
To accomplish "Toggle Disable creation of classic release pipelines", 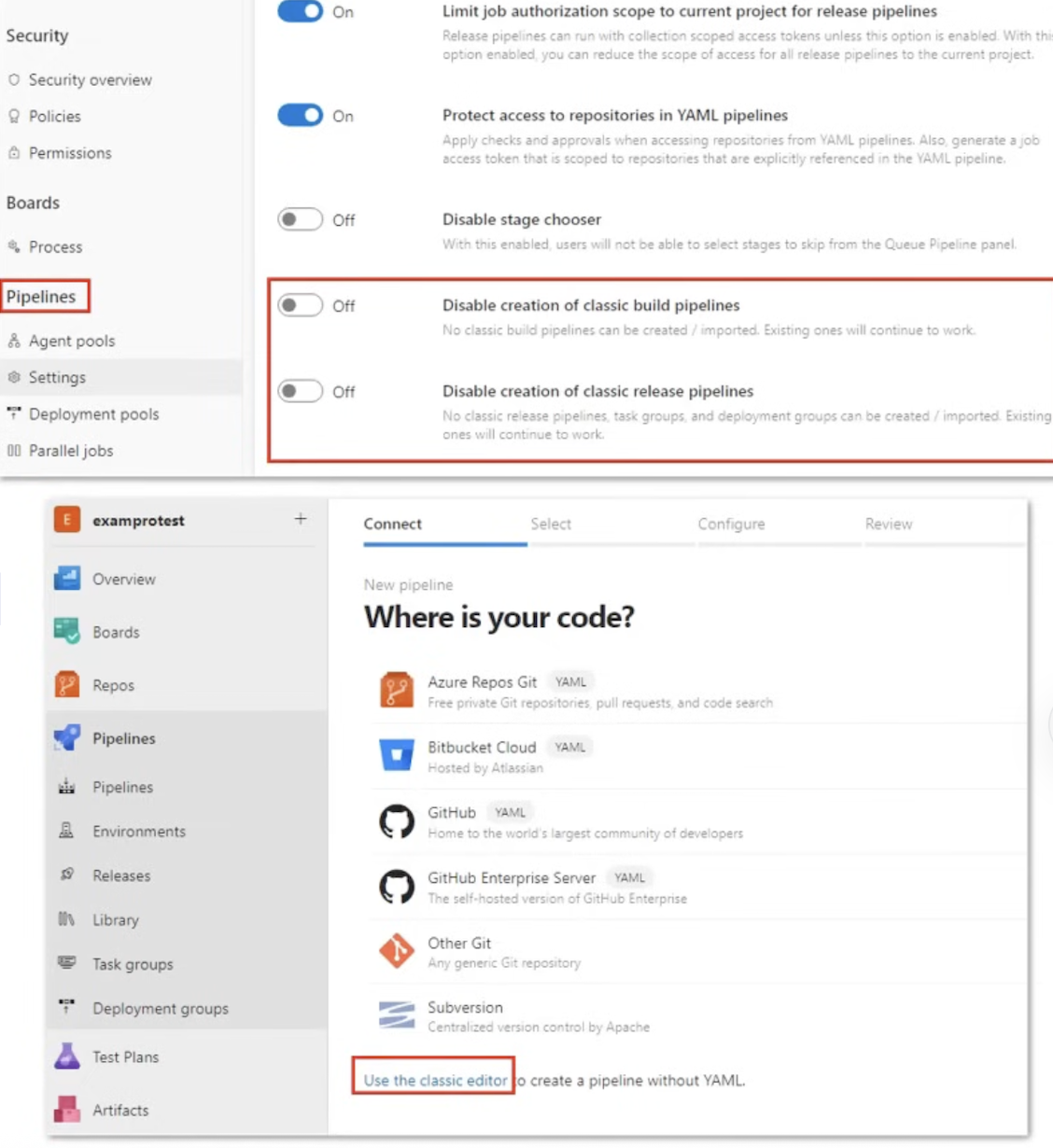I will pos(301,391).
